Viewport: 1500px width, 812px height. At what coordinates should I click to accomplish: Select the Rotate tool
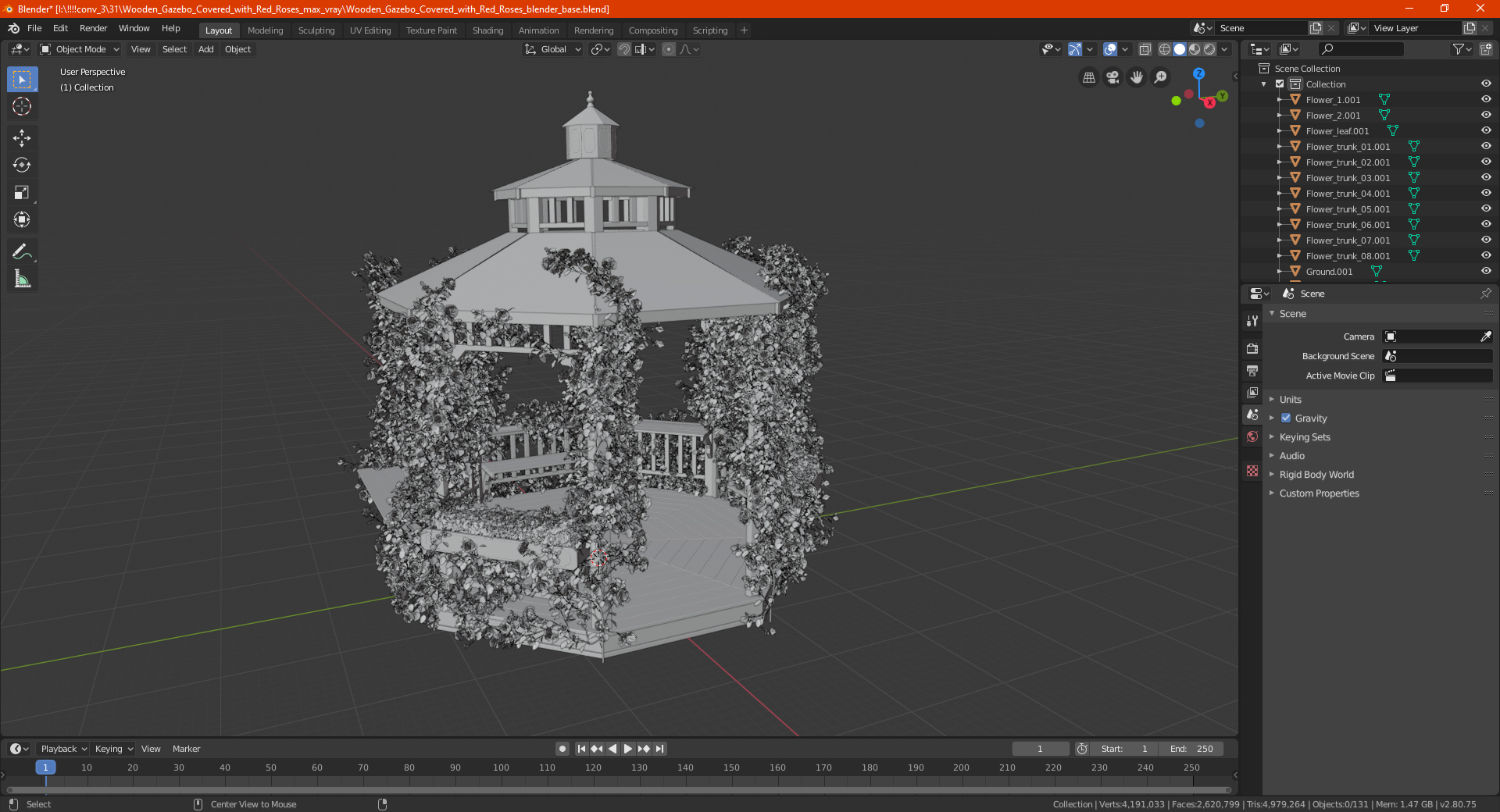tap(22, 166)
